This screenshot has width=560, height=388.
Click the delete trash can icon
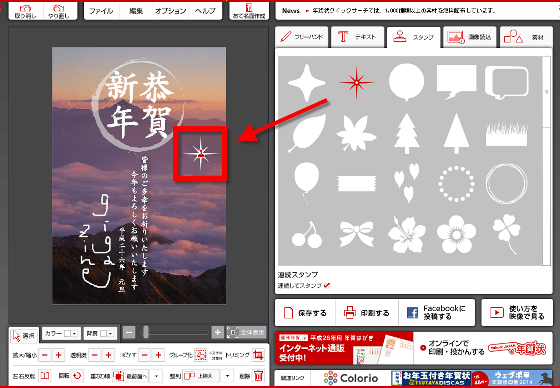(x=259, y=375)
